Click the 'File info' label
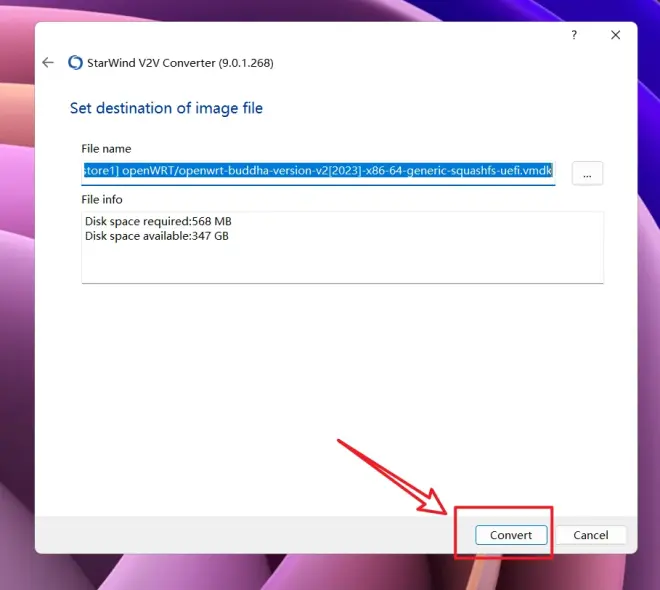Image resolution: width=660 pixels, height=590 pixels. click(102, 199)
